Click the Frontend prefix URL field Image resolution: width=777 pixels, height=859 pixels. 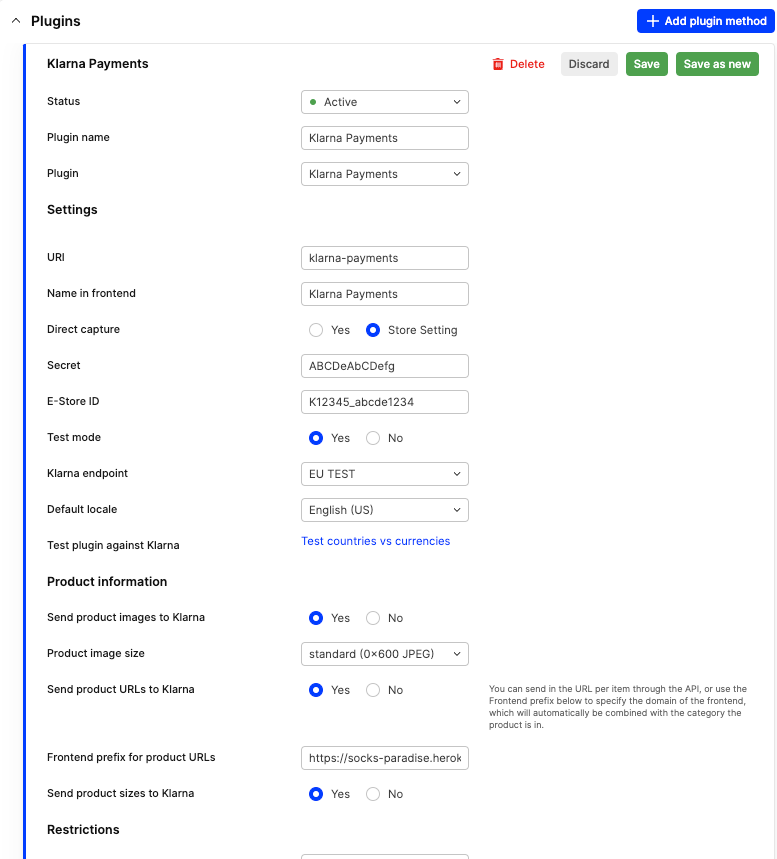click(384, 758)
